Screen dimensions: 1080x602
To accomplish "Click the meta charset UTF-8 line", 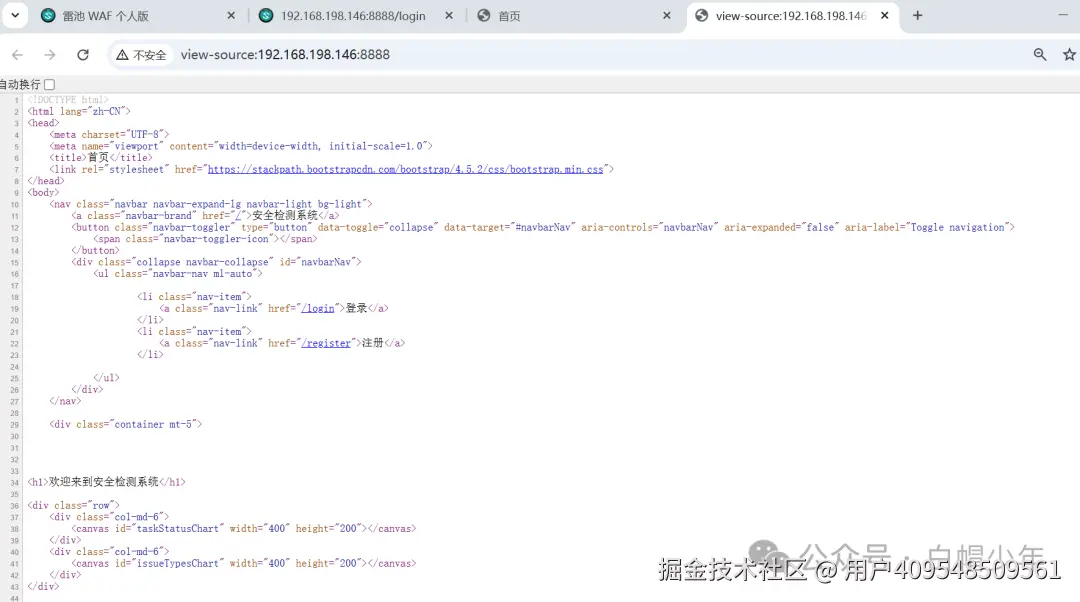I will (109, 135).
